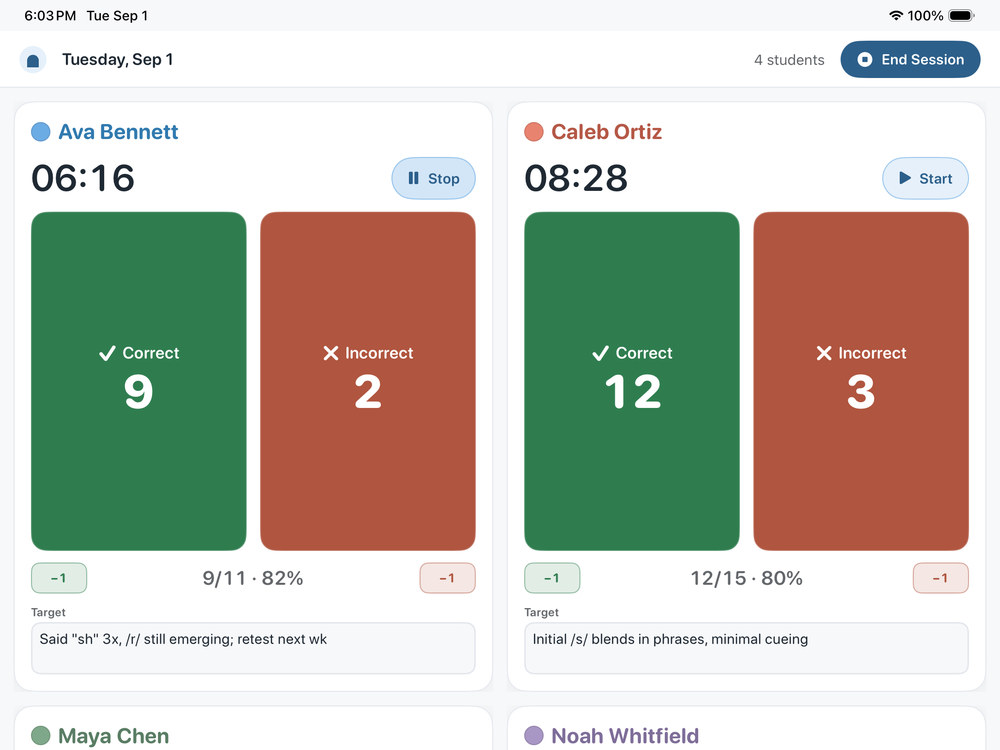This screenshot has height=750, width=1000.
Task: Edit Ava Bennett's Target notes field
Action: [x=253, y=648]
